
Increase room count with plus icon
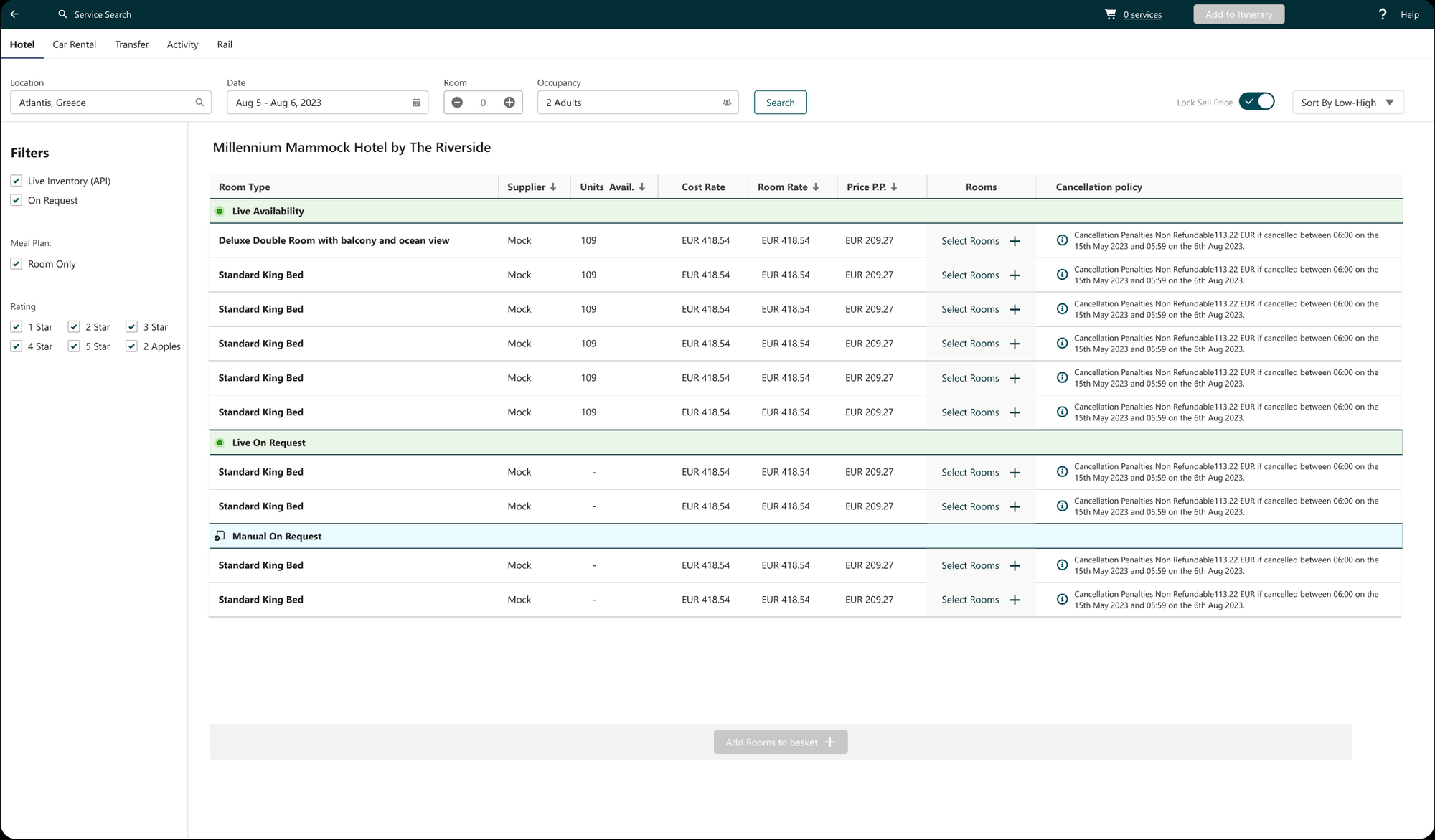tap(509, 103)
